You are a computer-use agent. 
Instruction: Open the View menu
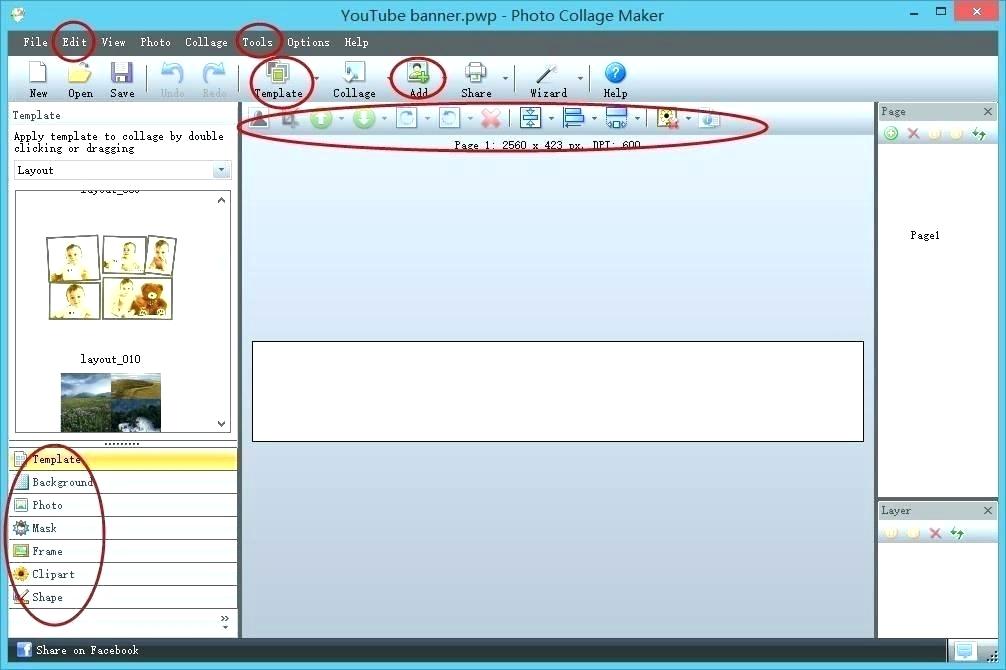[113, 42]
